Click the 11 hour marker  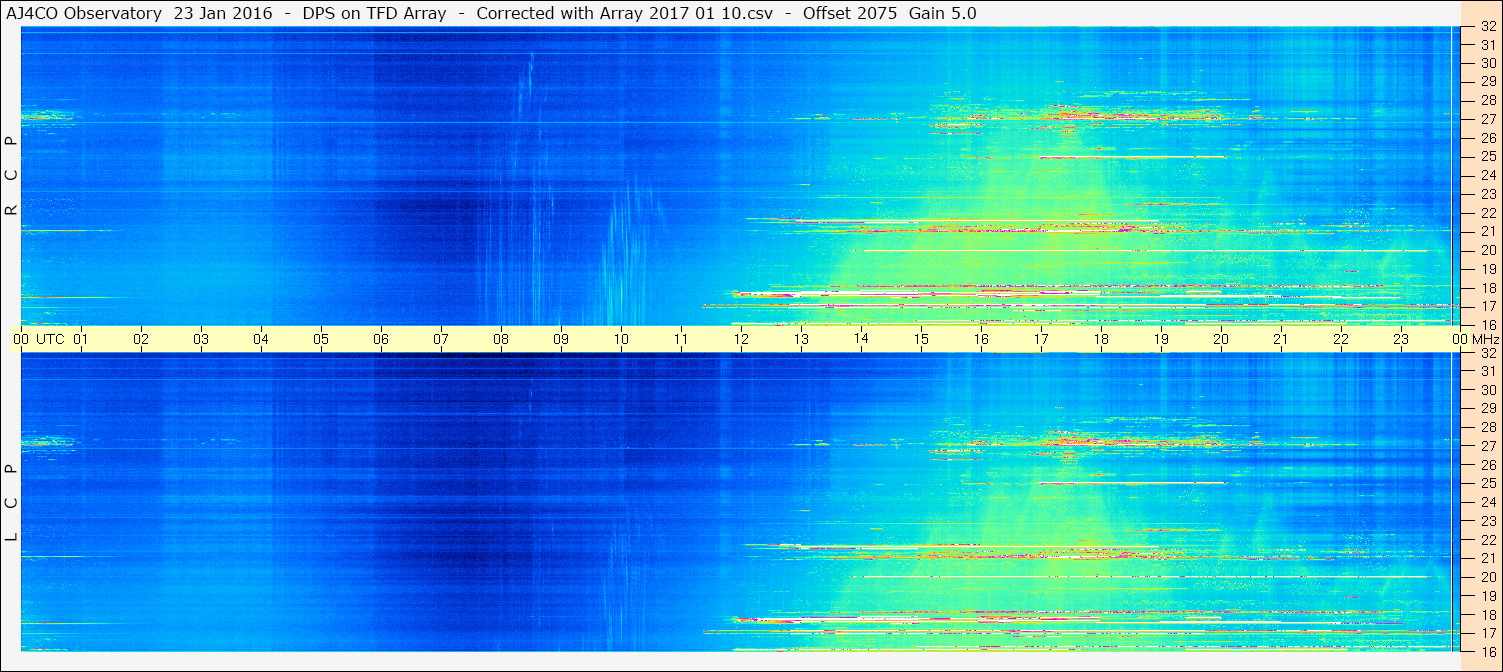[x=681, y=339]
